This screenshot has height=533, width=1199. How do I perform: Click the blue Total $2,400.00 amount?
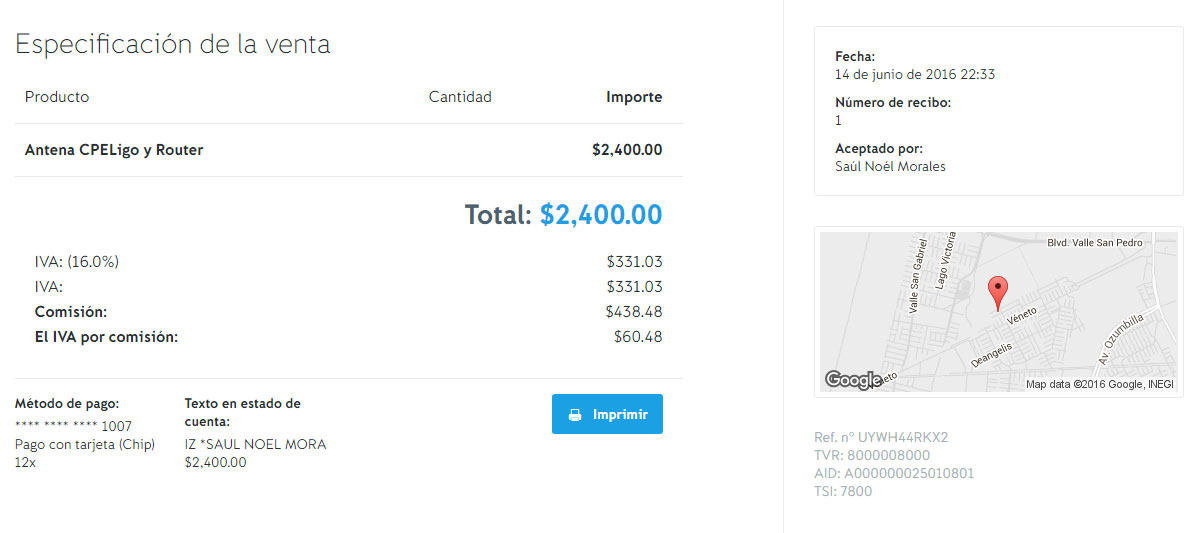click(601, 215)
